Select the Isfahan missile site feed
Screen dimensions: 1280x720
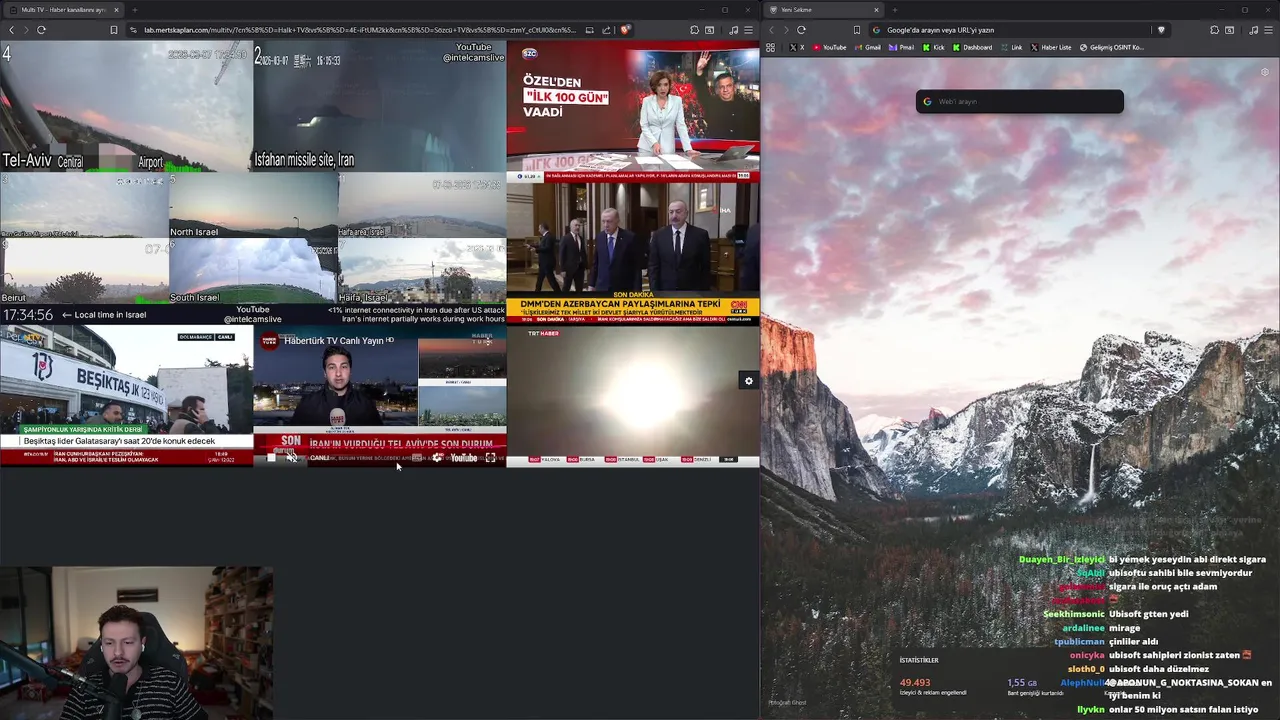click(x=379, y=106)
